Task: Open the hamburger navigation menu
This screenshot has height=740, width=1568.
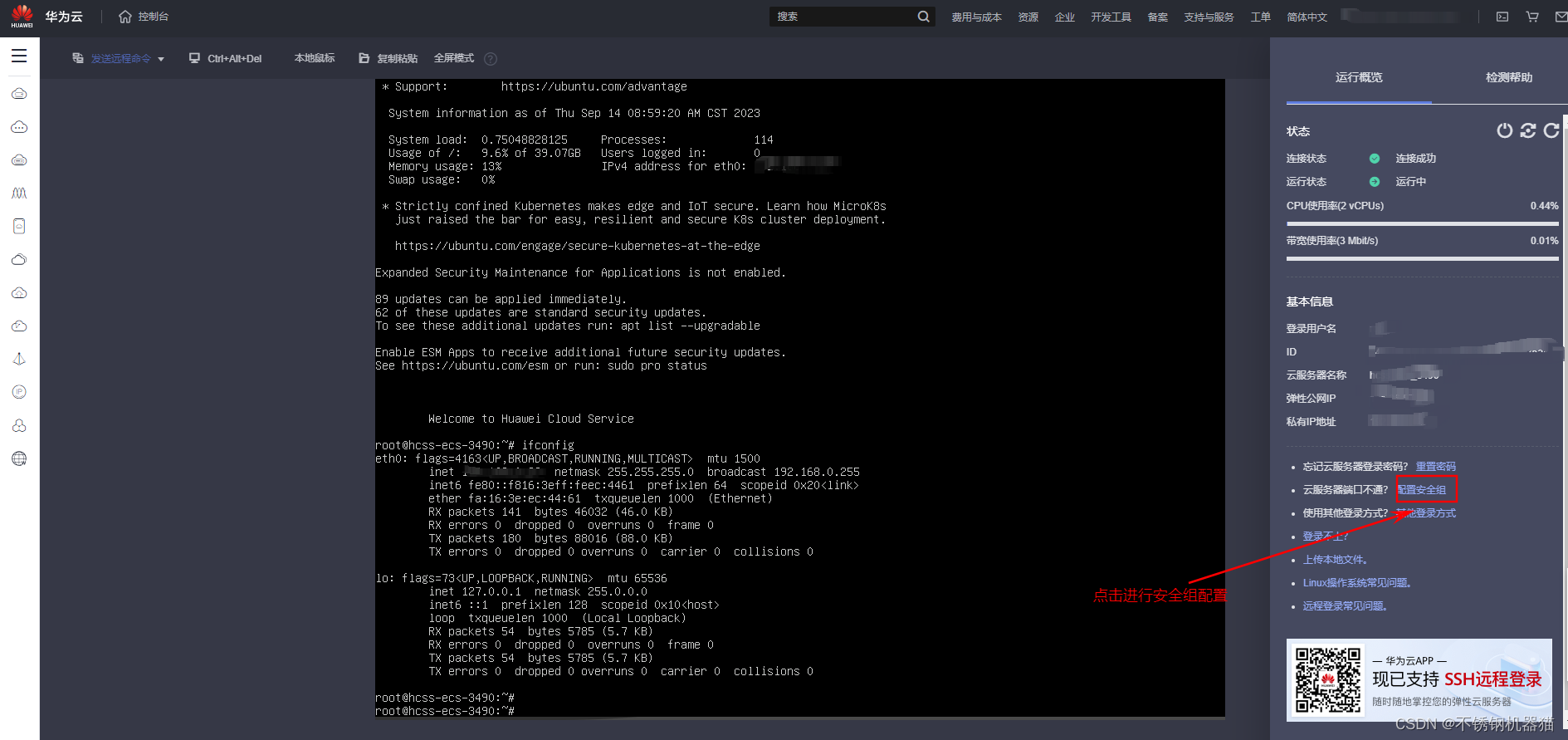Action: 19,56
